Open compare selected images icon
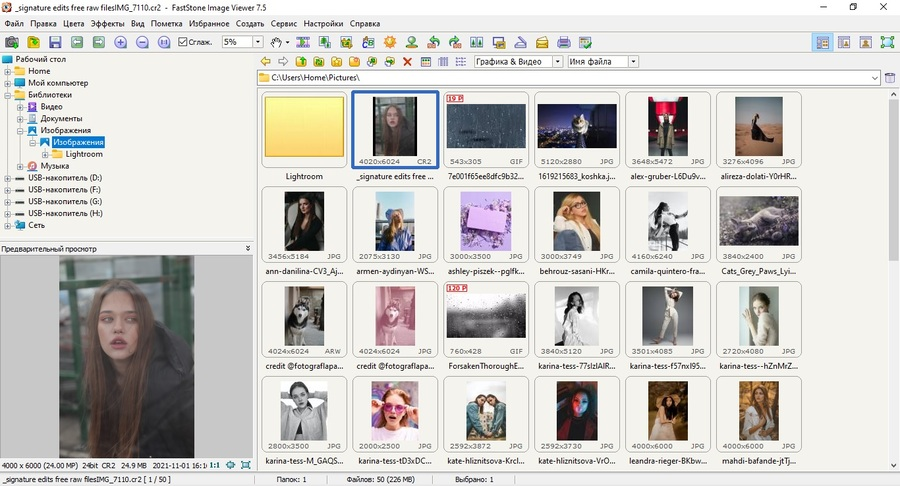 pos(477,42)
